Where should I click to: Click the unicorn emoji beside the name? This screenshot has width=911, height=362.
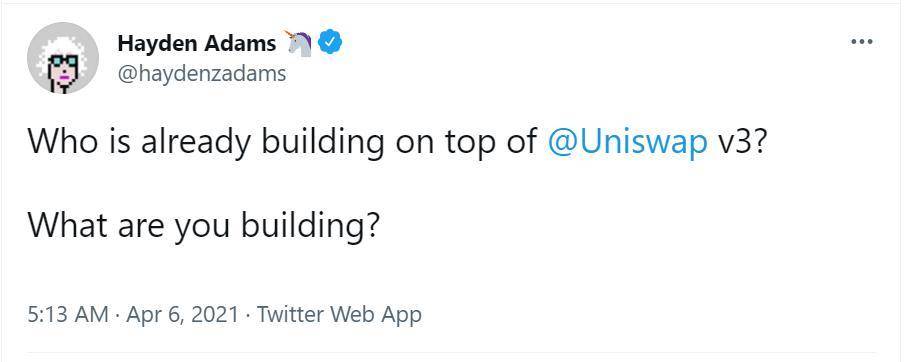(297, 43)
